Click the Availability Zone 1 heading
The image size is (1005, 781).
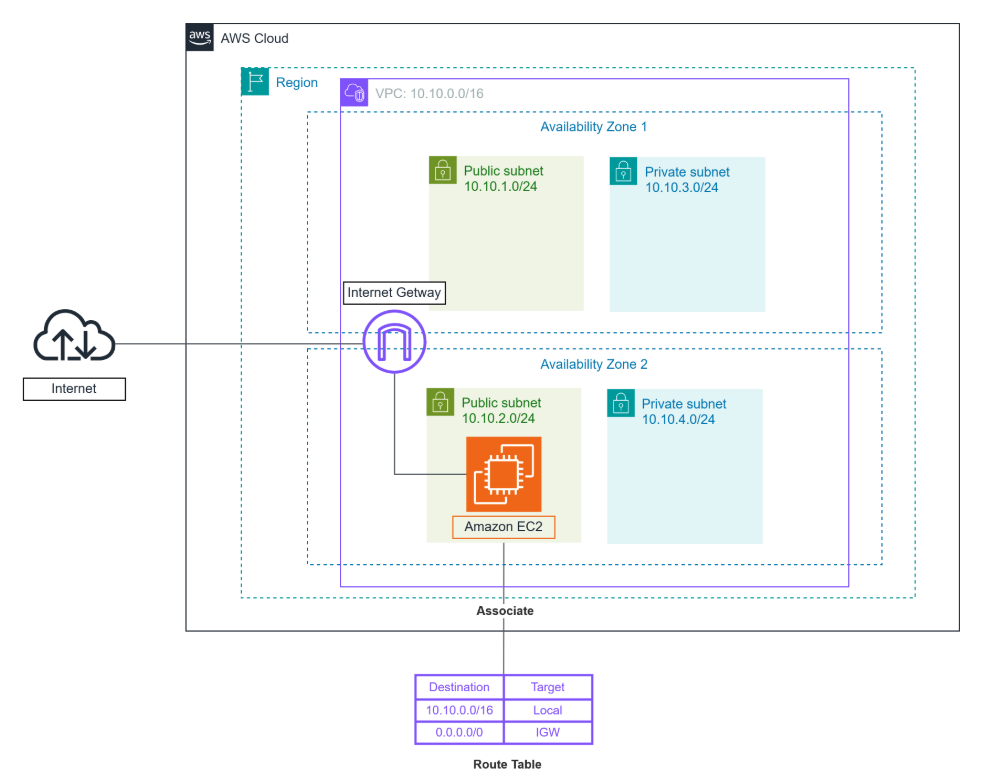pos(594,127)
